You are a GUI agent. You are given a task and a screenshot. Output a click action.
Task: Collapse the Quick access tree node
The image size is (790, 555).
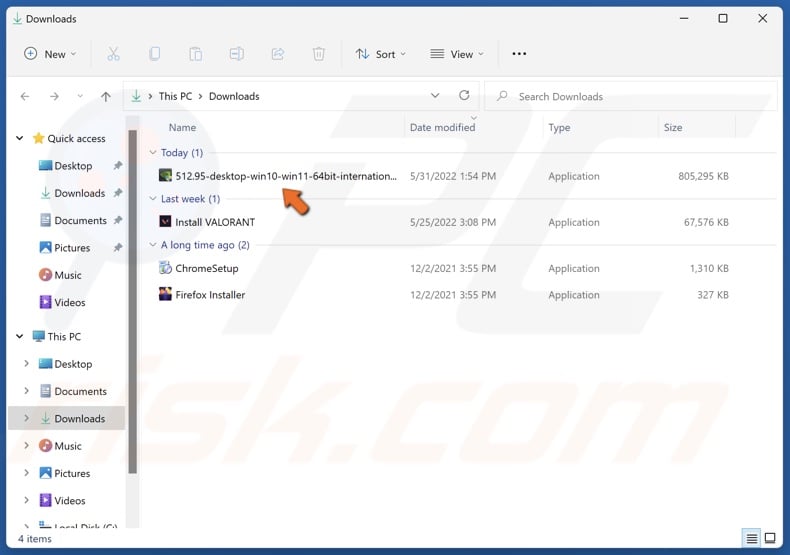coord(20,138)
